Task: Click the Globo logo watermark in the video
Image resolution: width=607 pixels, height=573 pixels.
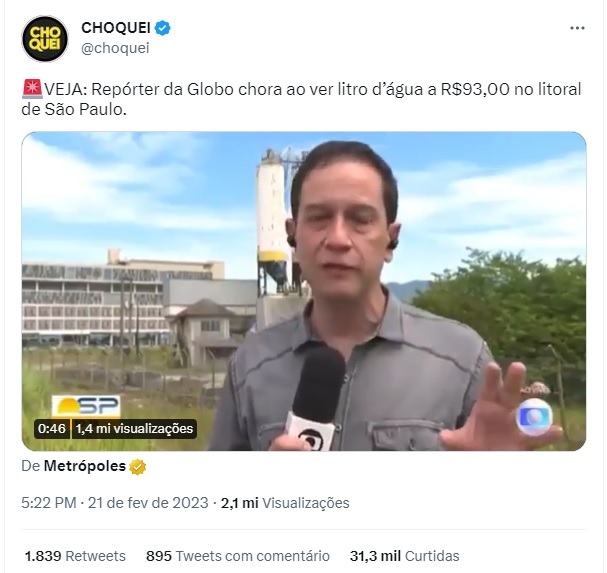Action: tap(535, 416)
